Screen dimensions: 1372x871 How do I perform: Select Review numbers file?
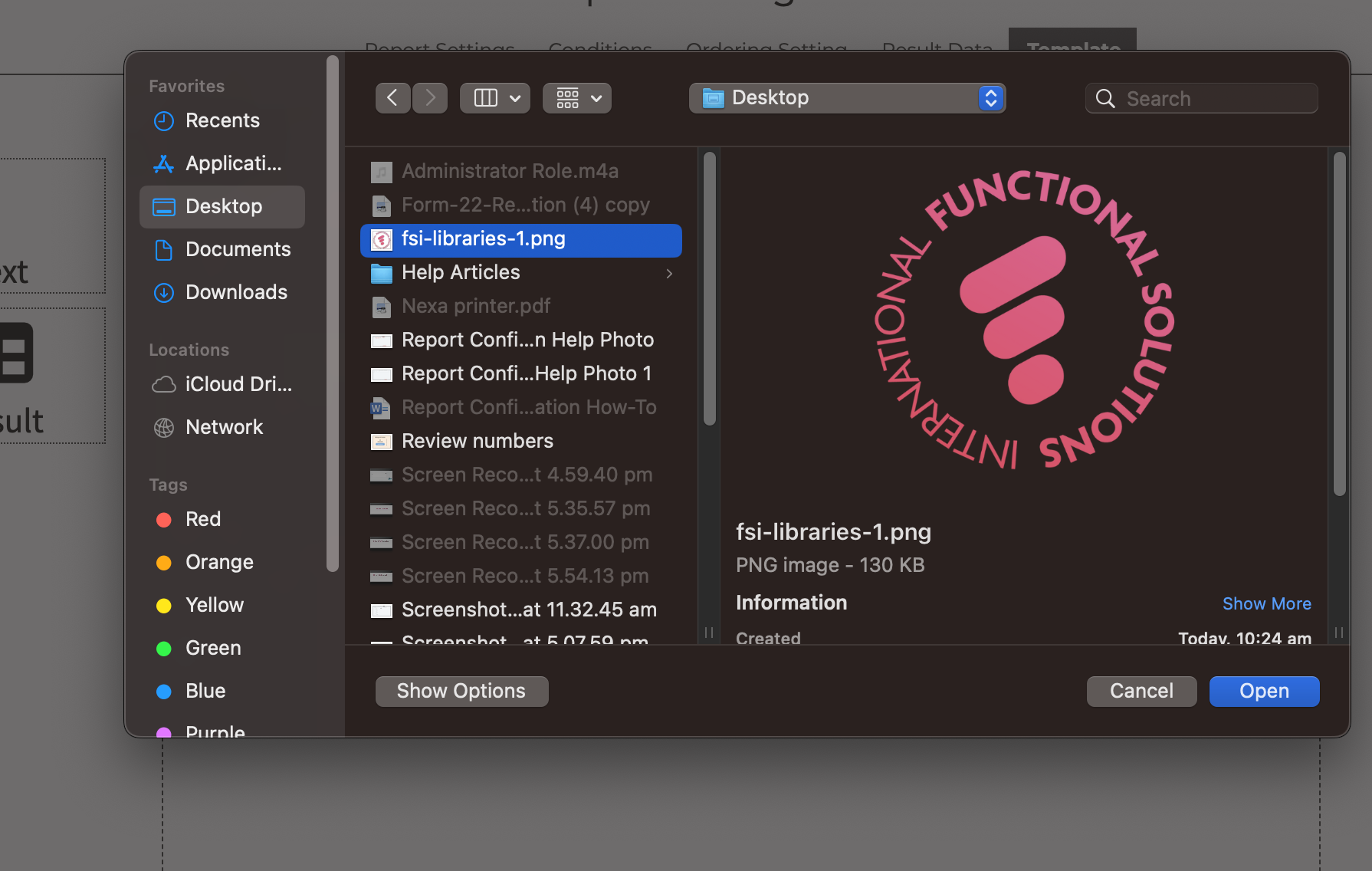[x=521, y=442]
